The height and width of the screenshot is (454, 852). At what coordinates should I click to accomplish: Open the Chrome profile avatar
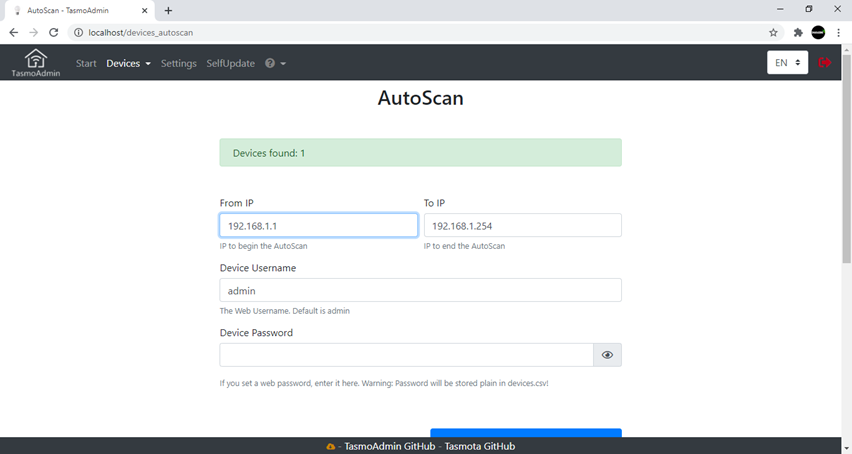(818, 33)
